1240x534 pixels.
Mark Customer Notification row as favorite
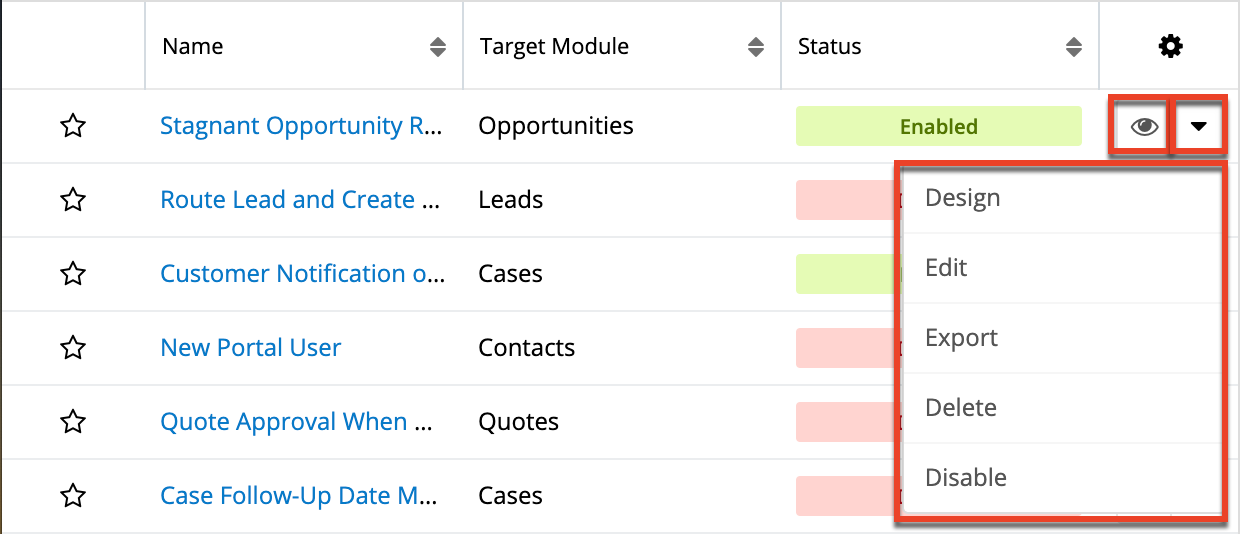pyautogui.click(x=73, y=275)
